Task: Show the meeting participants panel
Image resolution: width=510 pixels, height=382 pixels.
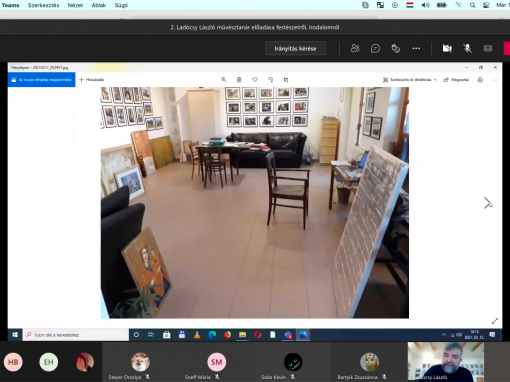Action: pyautogui.click(x=355, y=48)
